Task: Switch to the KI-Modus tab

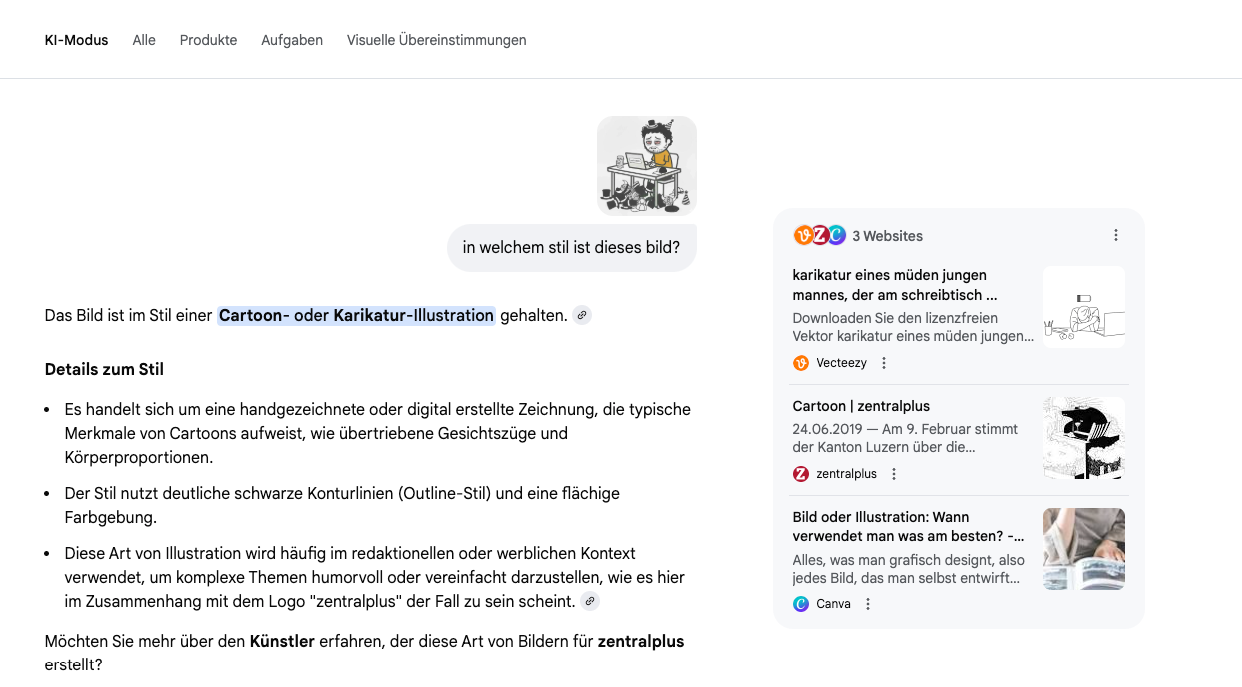Action: coord(76,40)
